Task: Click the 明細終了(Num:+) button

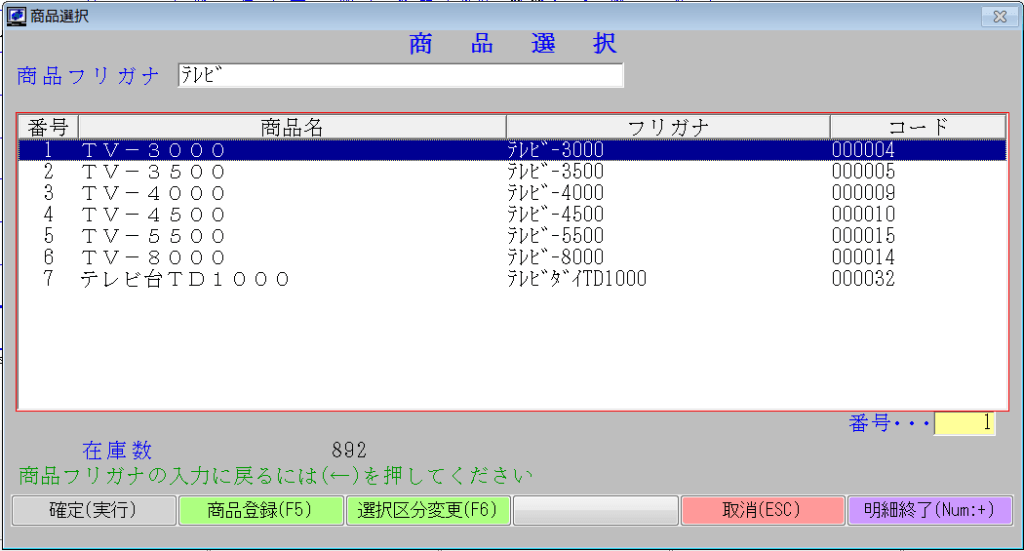Action: click(929, 511)
